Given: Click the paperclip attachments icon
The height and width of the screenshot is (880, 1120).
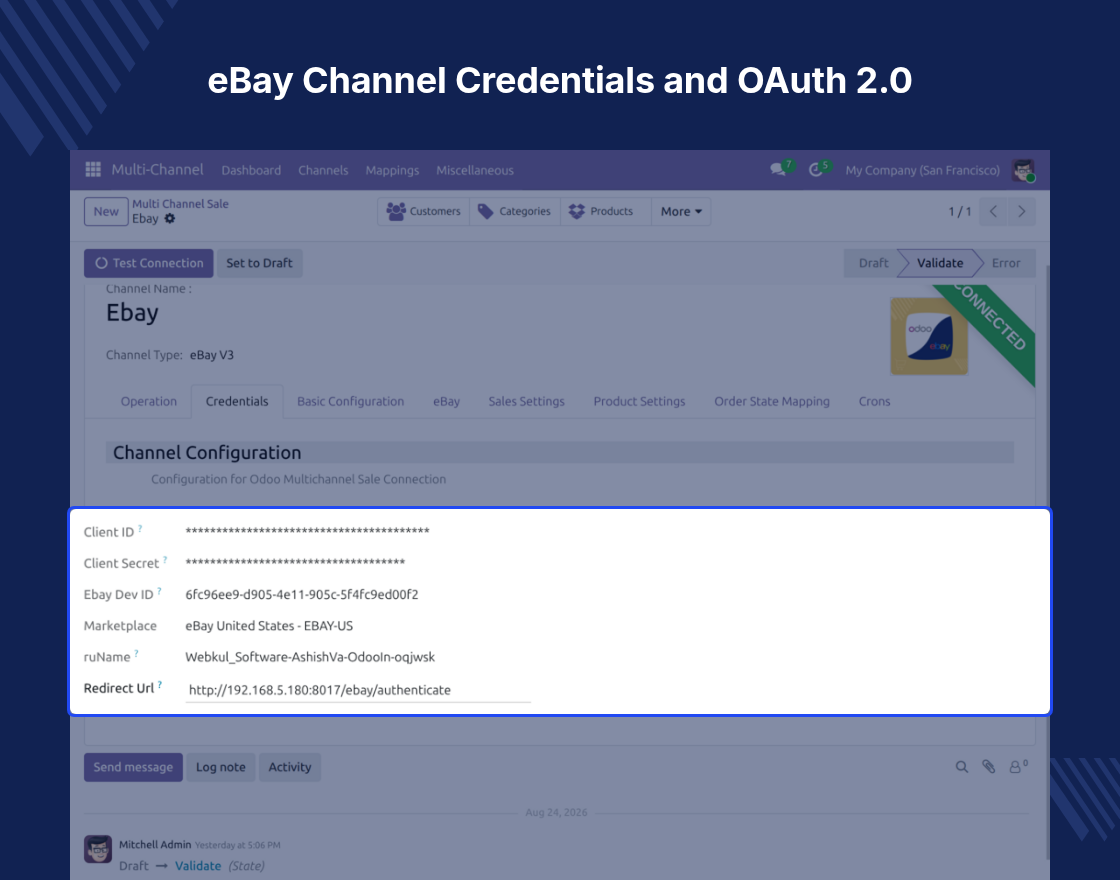Looking at the screenshot, I should coord(989,766).
